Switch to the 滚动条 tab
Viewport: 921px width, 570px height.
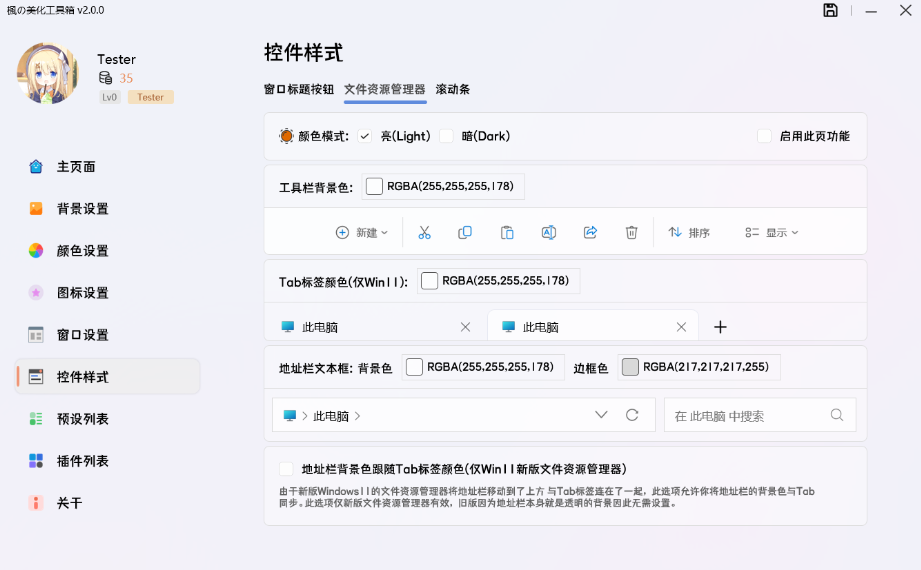pyautogui.click(x=452, y=89)
